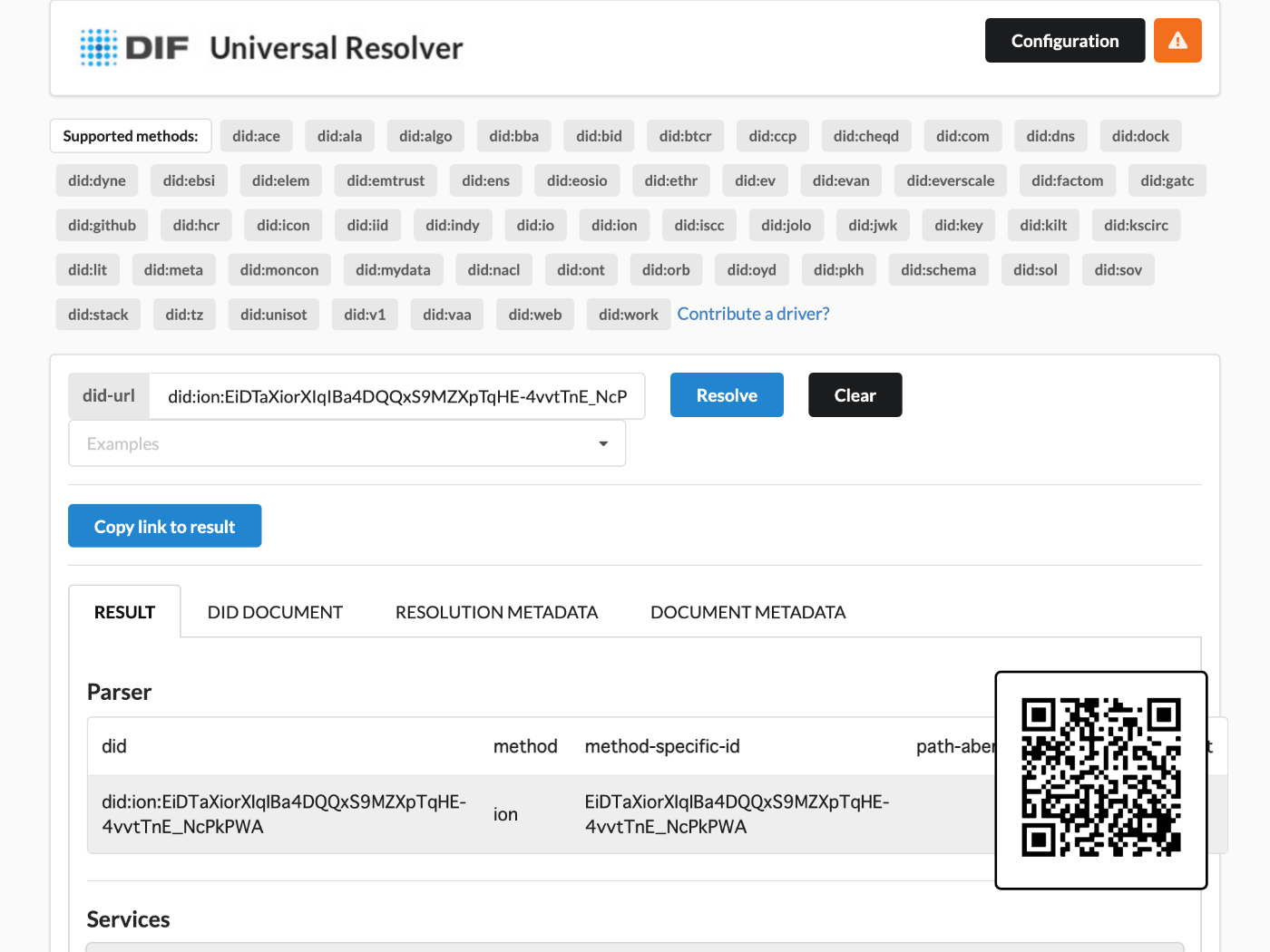Image resolution: width=1270 pixels, height=952 pixels.
Task: Select the RESULT tab
Action: [124, 612]
